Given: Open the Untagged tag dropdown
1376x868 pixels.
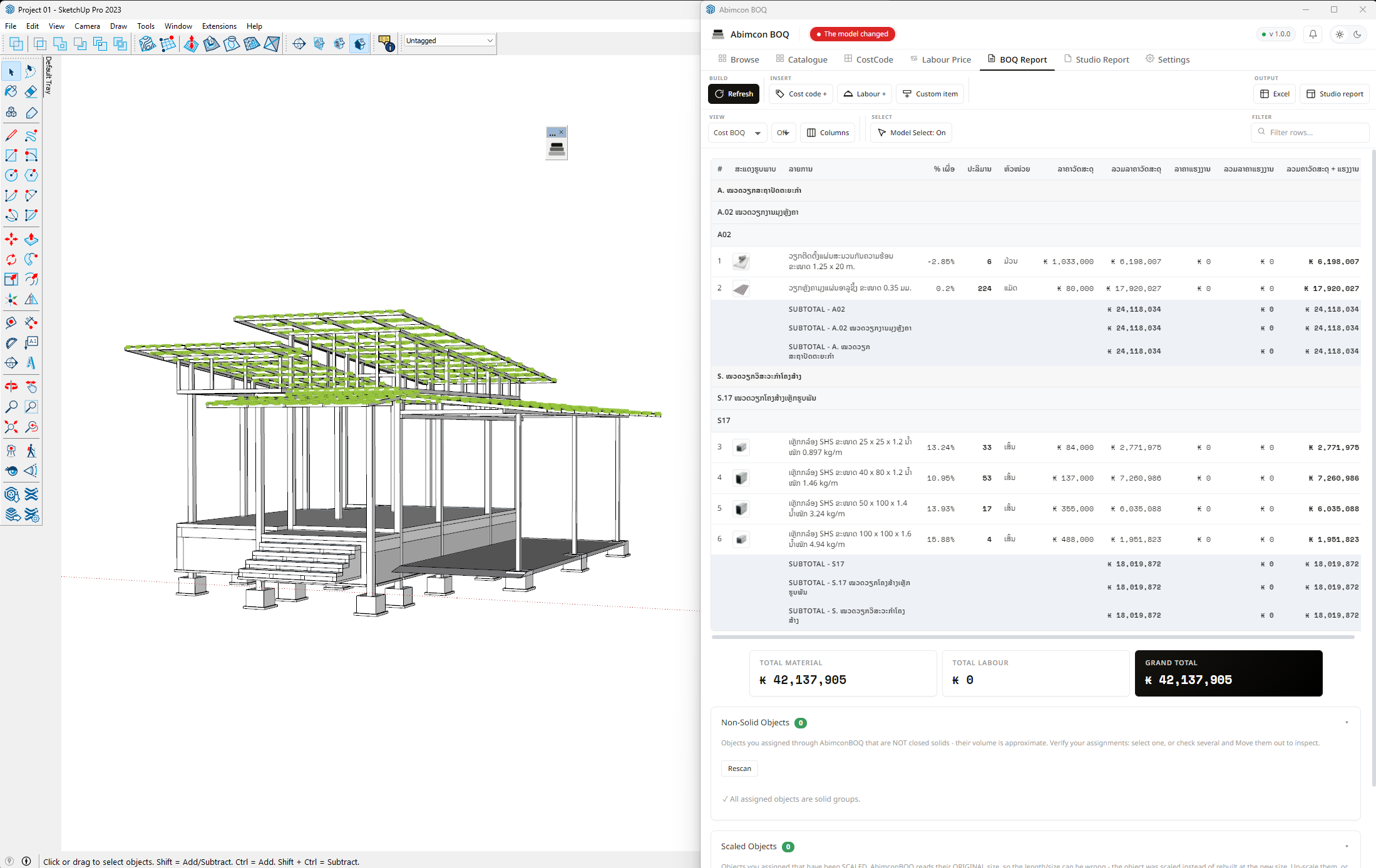Looking at the screenshot, I should coord(449,41).
